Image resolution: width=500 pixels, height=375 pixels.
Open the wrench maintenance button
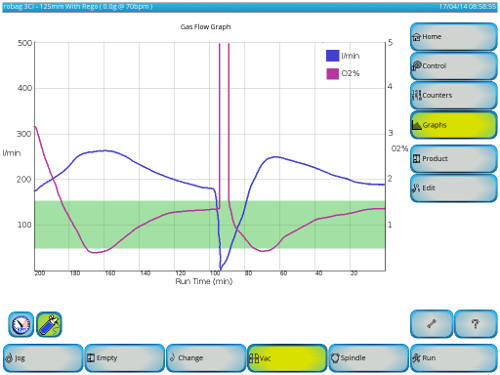431,324
